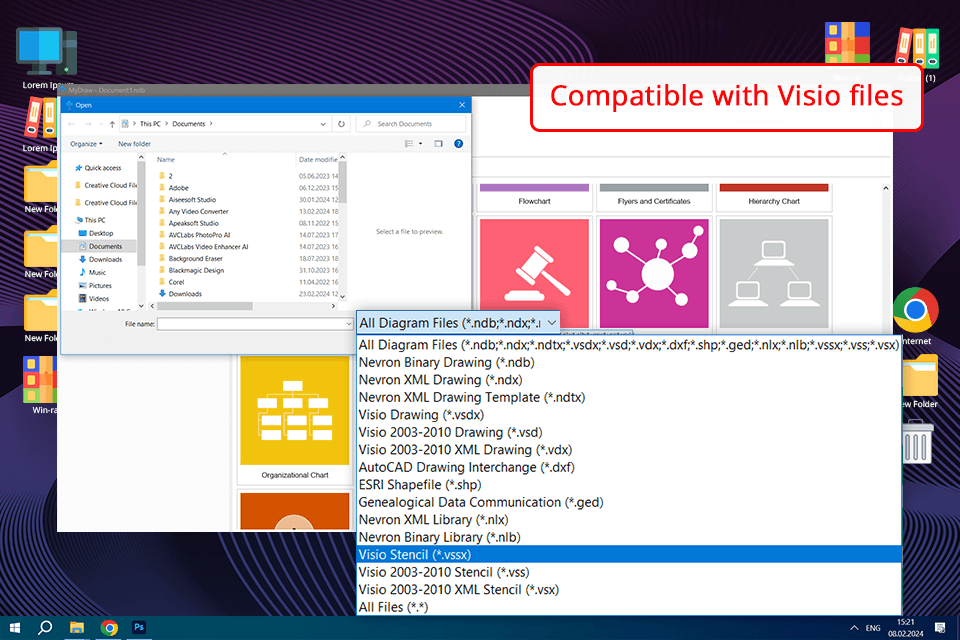Open File Explorer from taskbar
The height and width of the screenshot is (640, 960).
[x=77, y=628]
